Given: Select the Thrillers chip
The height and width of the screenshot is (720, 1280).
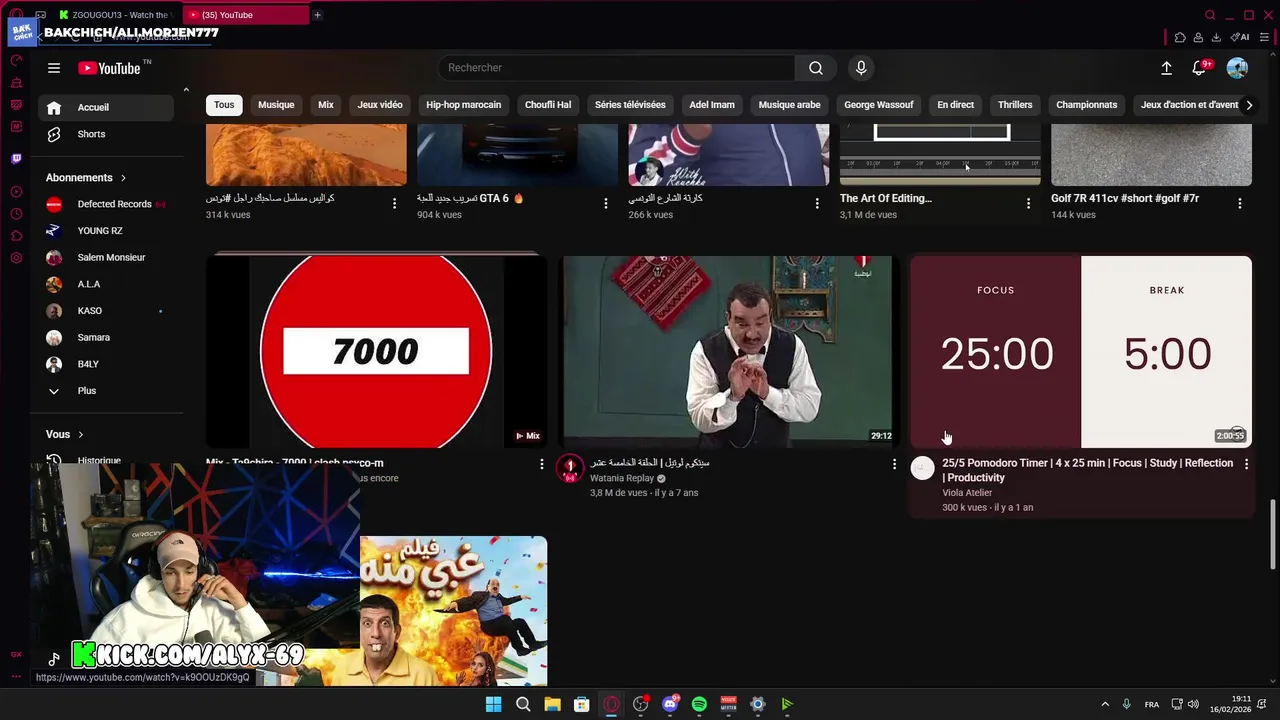Looking at the screenshot, I should tap(1015, 105).
